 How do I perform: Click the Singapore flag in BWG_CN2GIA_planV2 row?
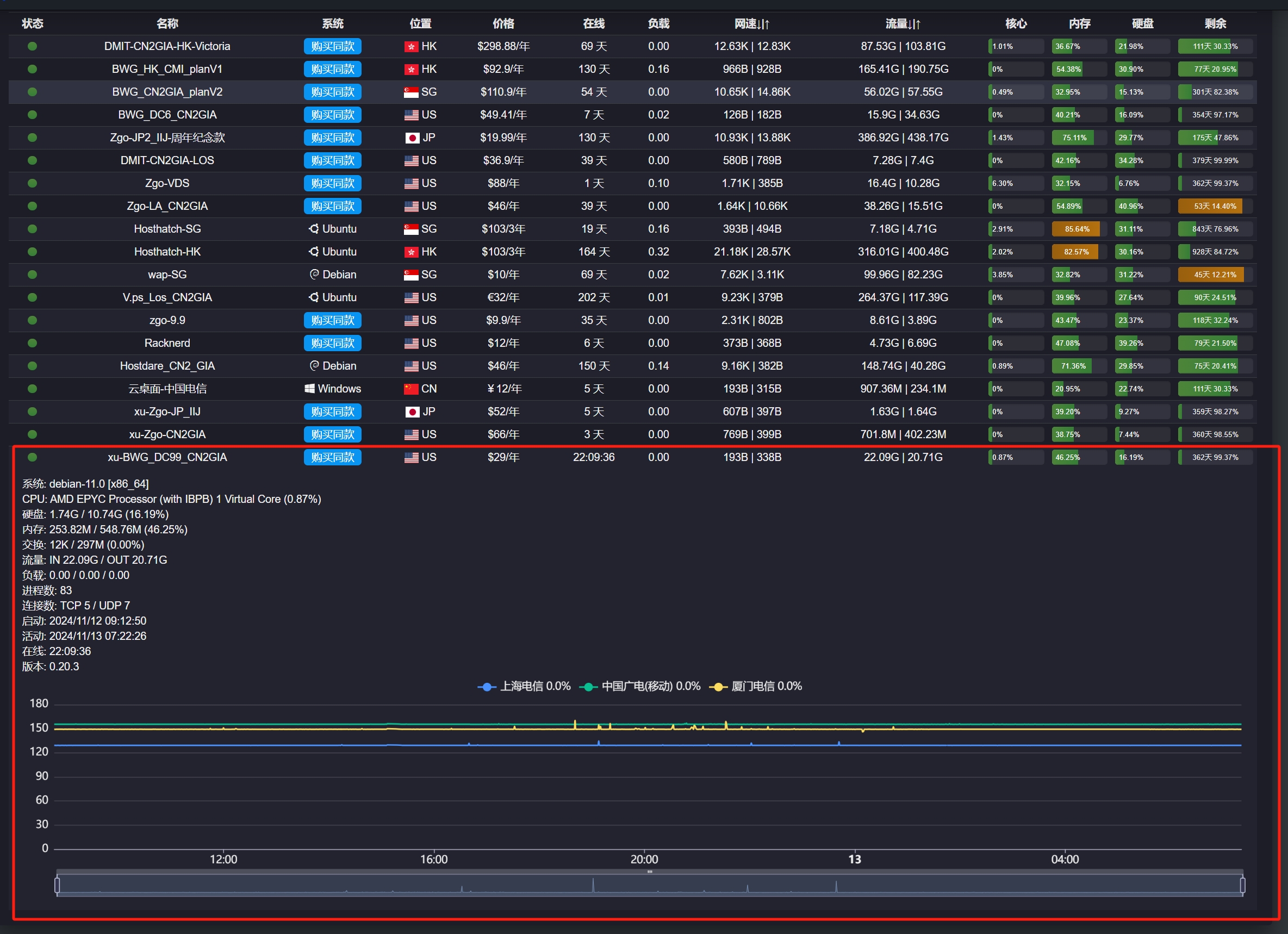click(x=411, y=92)
